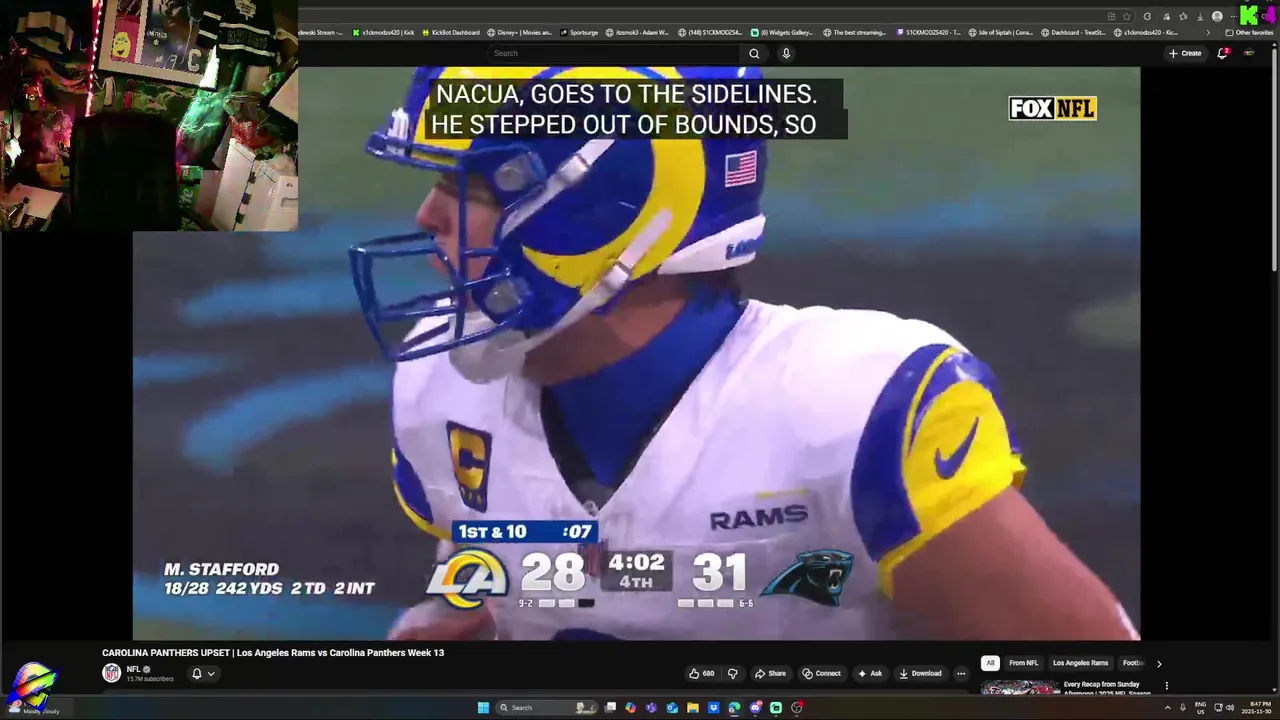Viewport: 1280px width, 720px height.
Task: Focus the YouTube search field
Action: [615, 53]
